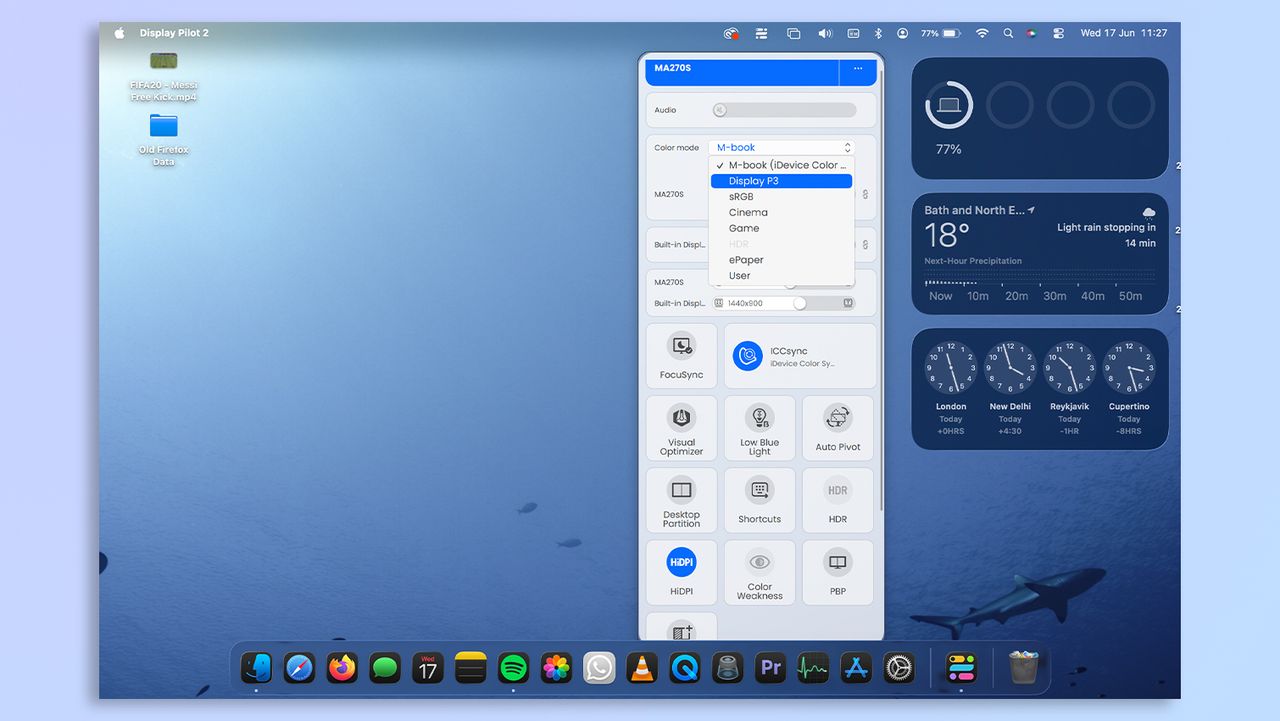Screen dimensions: 1280x721
Task: Open the Shortcuts tile
Action: pos(760,500)
